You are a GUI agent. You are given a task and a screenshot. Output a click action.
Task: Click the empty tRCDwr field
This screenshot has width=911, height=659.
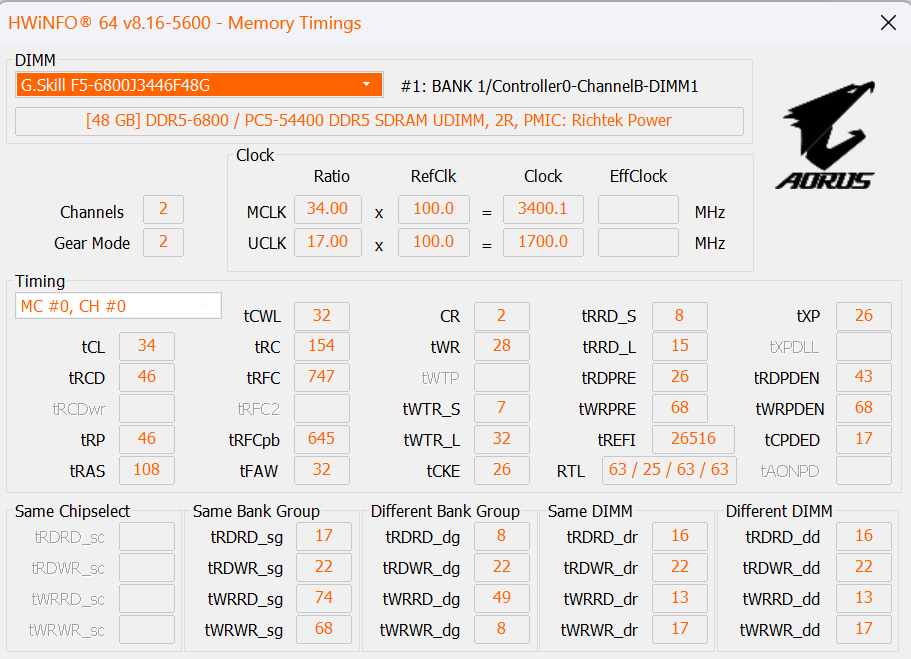pyautogui.click(x=147, y=409)
